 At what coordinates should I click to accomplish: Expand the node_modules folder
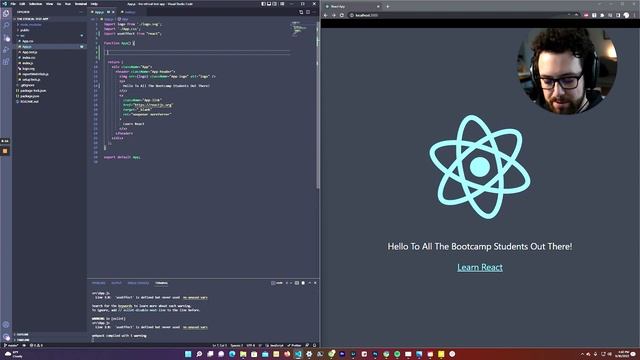(49, 24)
